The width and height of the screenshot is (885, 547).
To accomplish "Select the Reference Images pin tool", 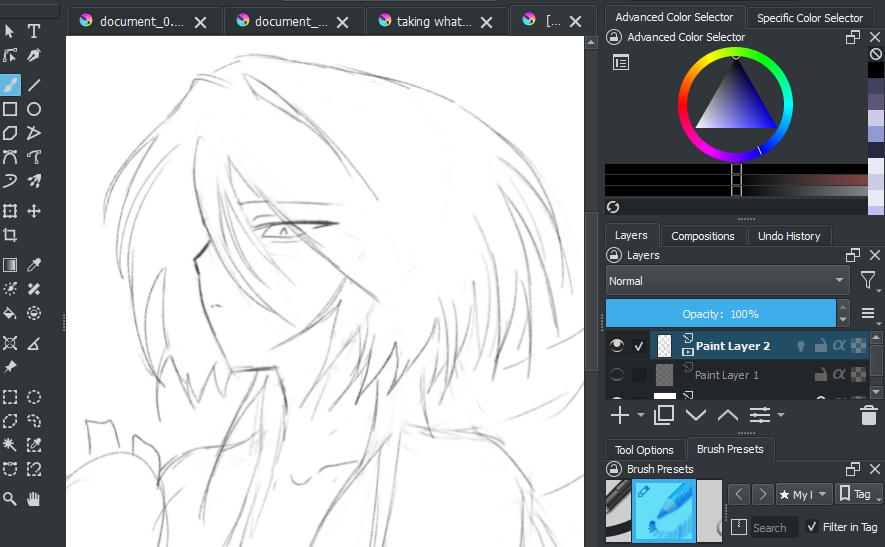I will point(10,367).
